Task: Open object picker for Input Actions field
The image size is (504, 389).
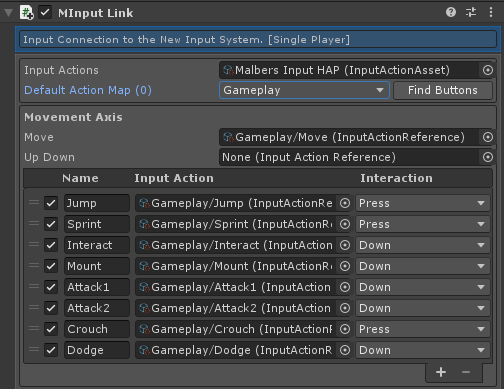Action: (488, 70)
